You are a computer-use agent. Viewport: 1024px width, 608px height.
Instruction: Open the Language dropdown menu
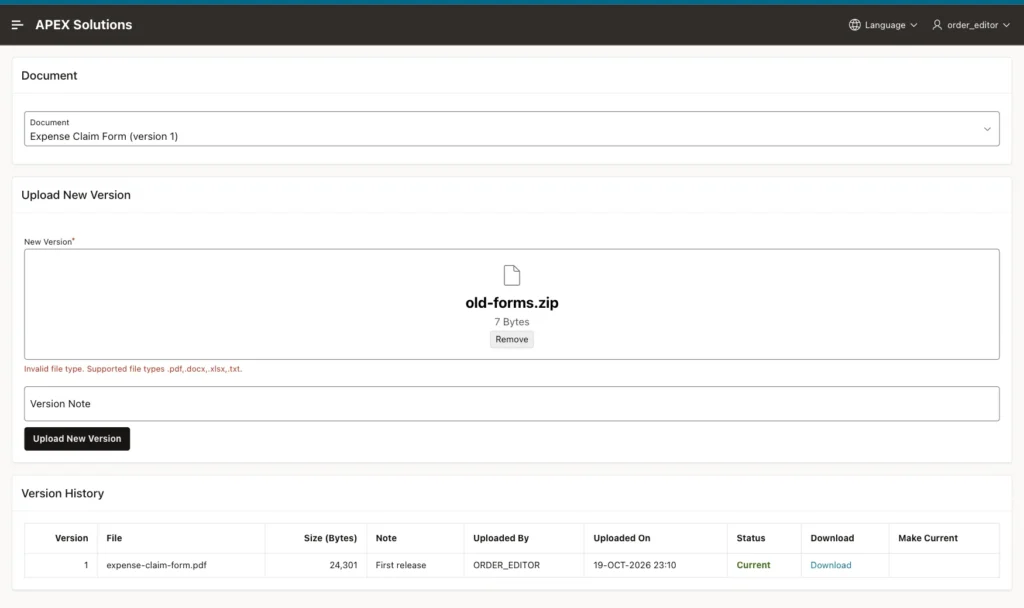(x=883, y=25)
